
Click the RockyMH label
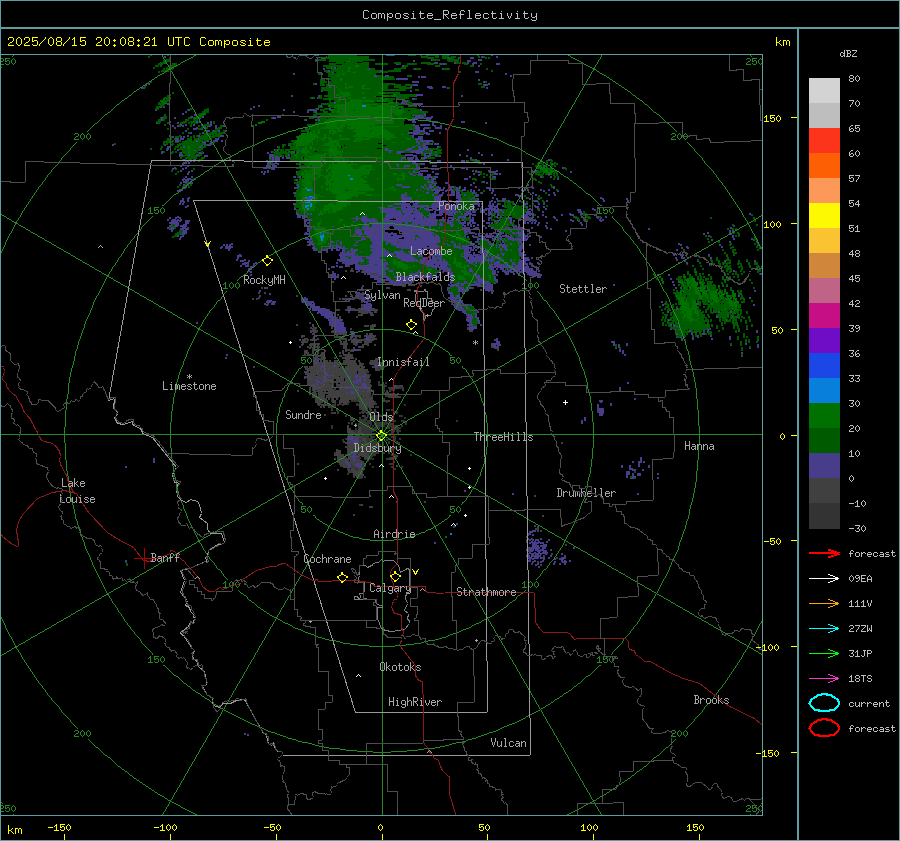coord(264,280)
